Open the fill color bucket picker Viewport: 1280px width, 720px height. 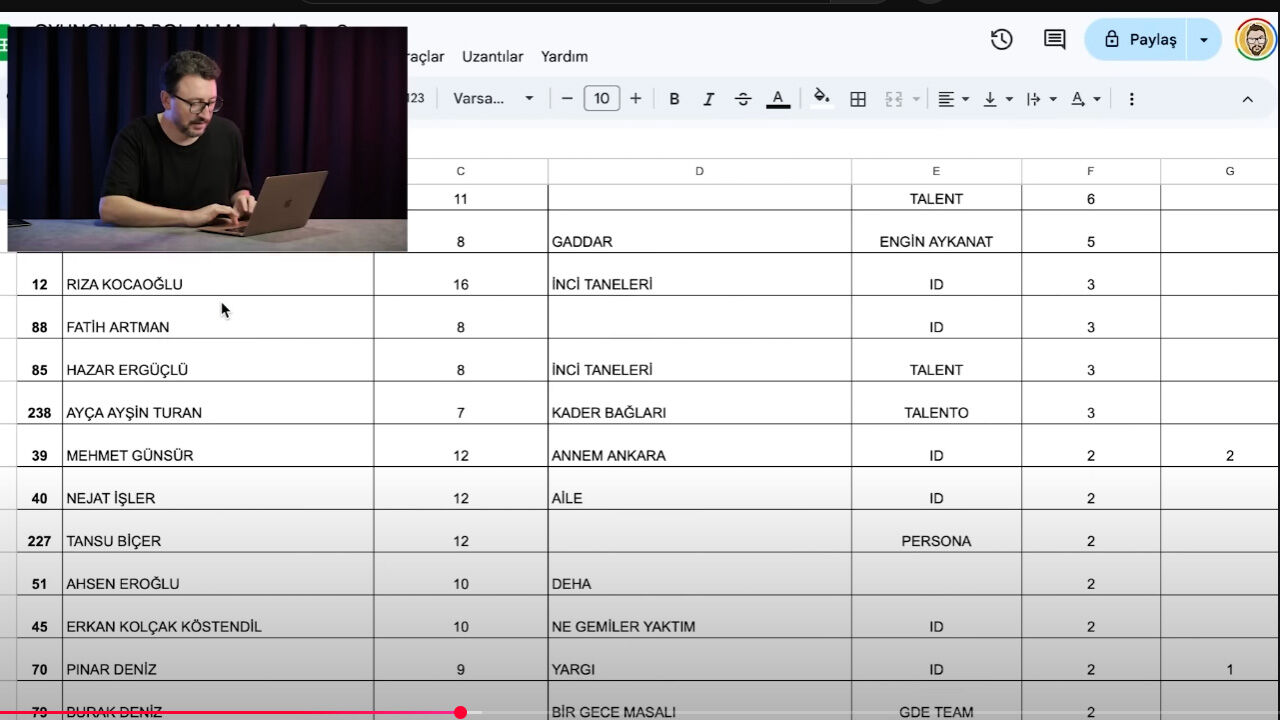(x=821, y=98)
